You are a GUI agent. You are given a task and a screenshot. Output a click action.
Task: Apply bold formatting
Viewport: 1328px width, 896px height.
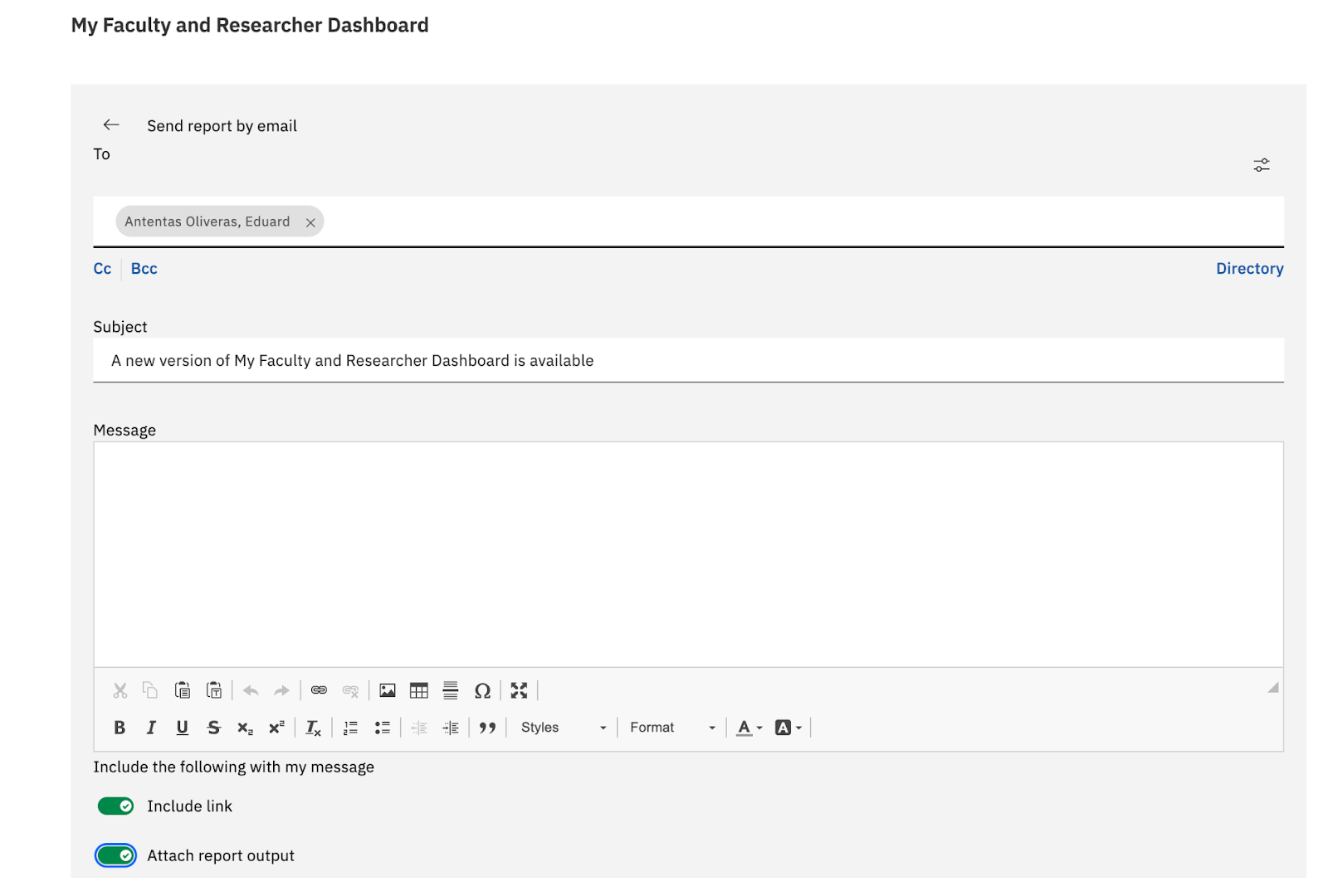click(120, 728)
